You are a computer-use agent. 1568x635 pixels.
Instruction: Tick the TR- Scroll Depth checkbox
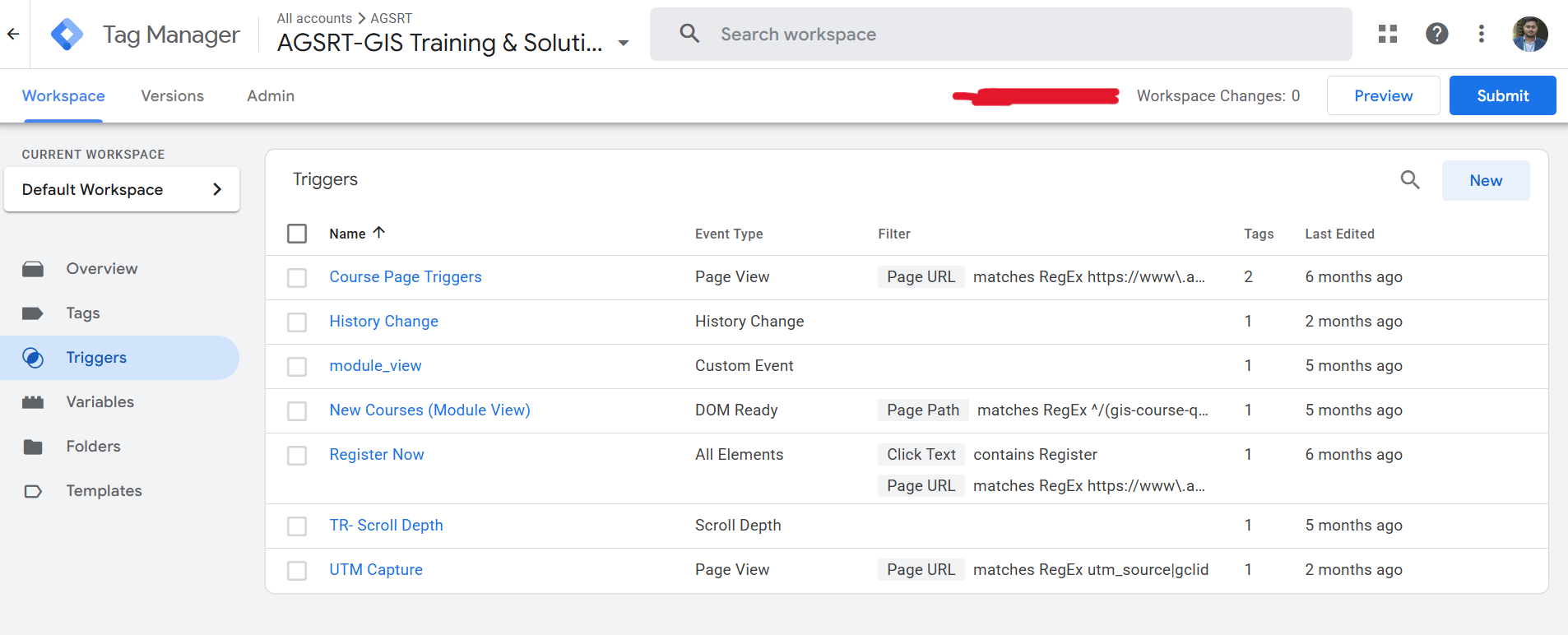pos(297,526)
